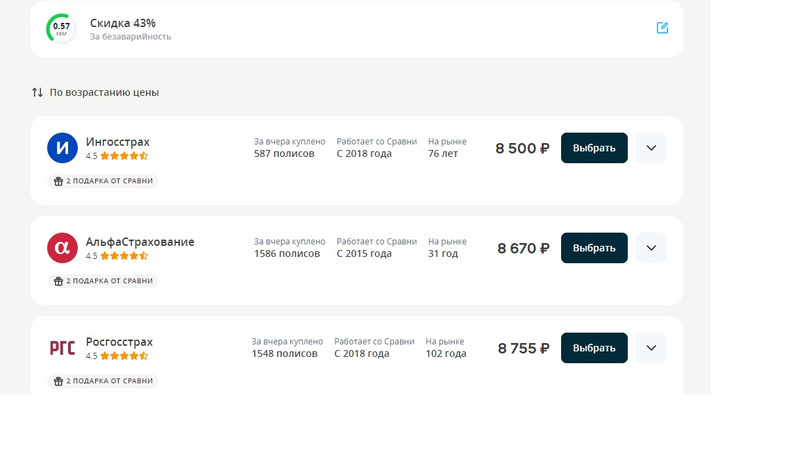Expand Ingosstrakh offer details chevron
The width and height of the screenshot is (800, 450).
pos(651,148)
